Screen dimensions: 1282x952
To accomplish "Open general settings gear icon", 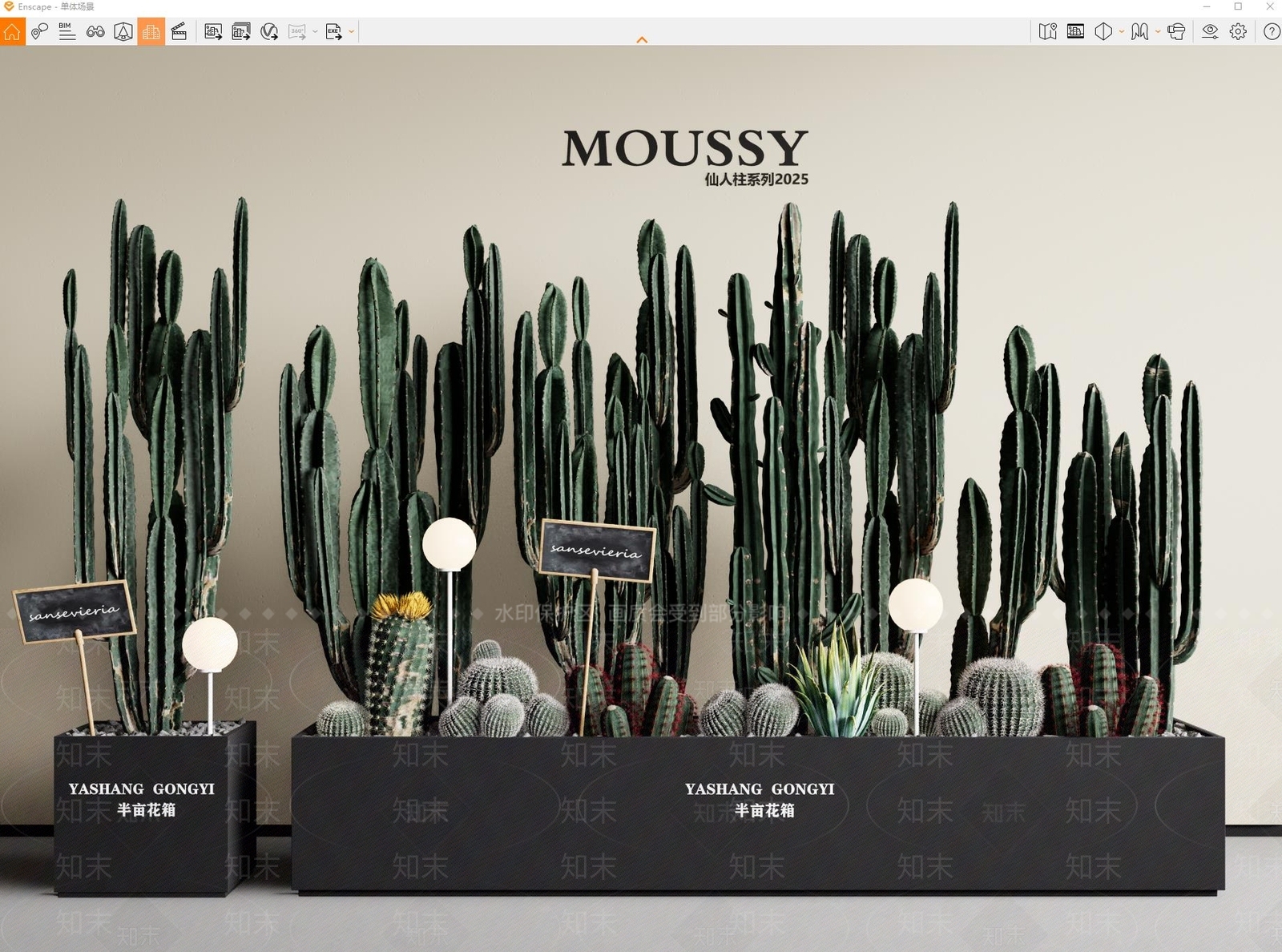I will click(1239, 32).
